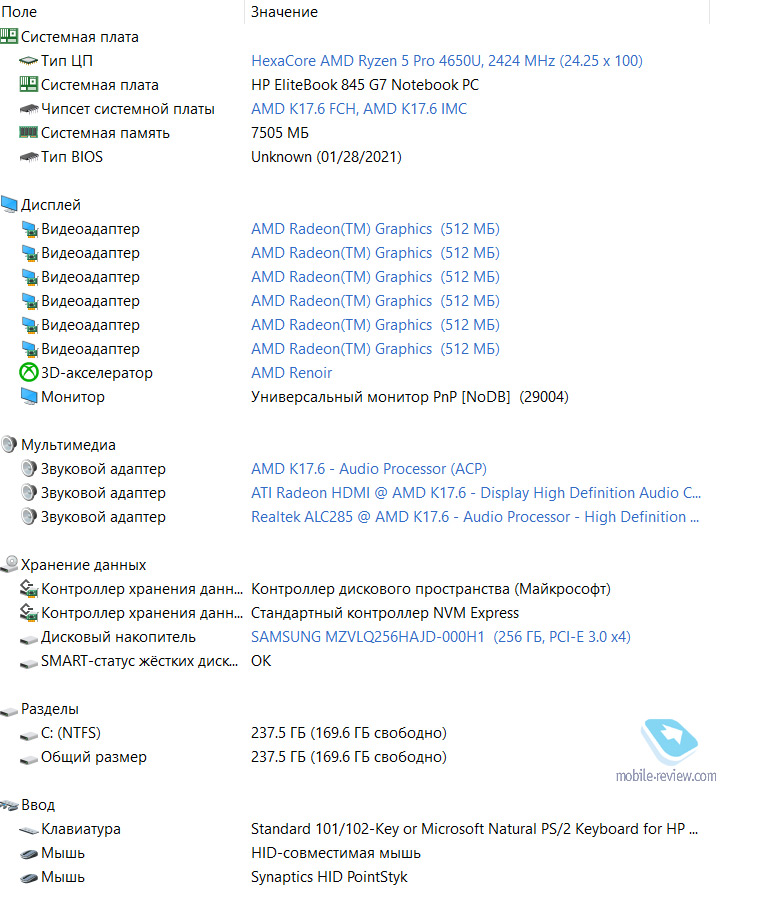769x907 pixels.
Task: Select the 3D-акселератор field label
Action: click(x=97, y=373)
